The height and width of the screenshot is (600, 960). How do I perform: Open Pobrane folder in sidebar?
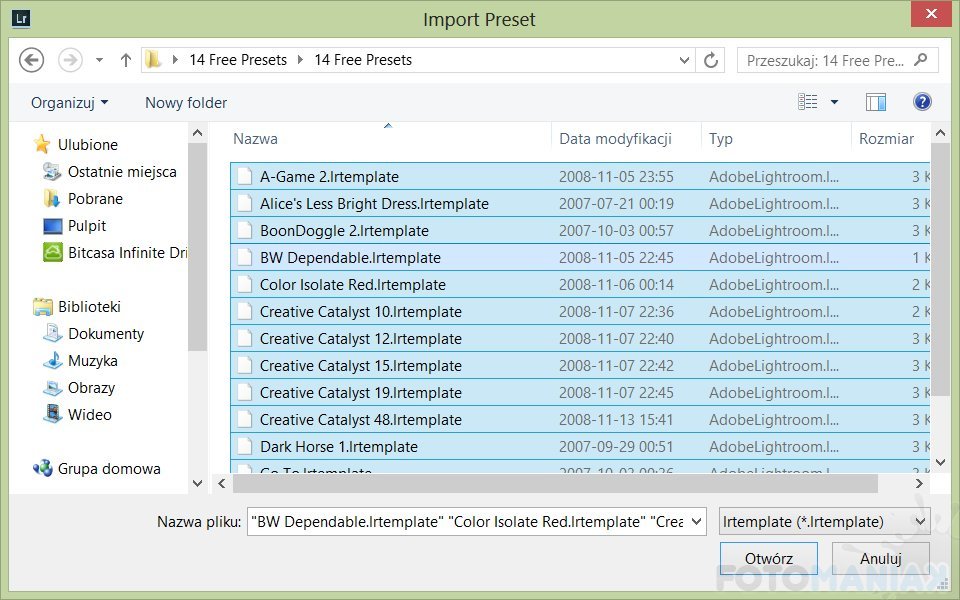95,199
